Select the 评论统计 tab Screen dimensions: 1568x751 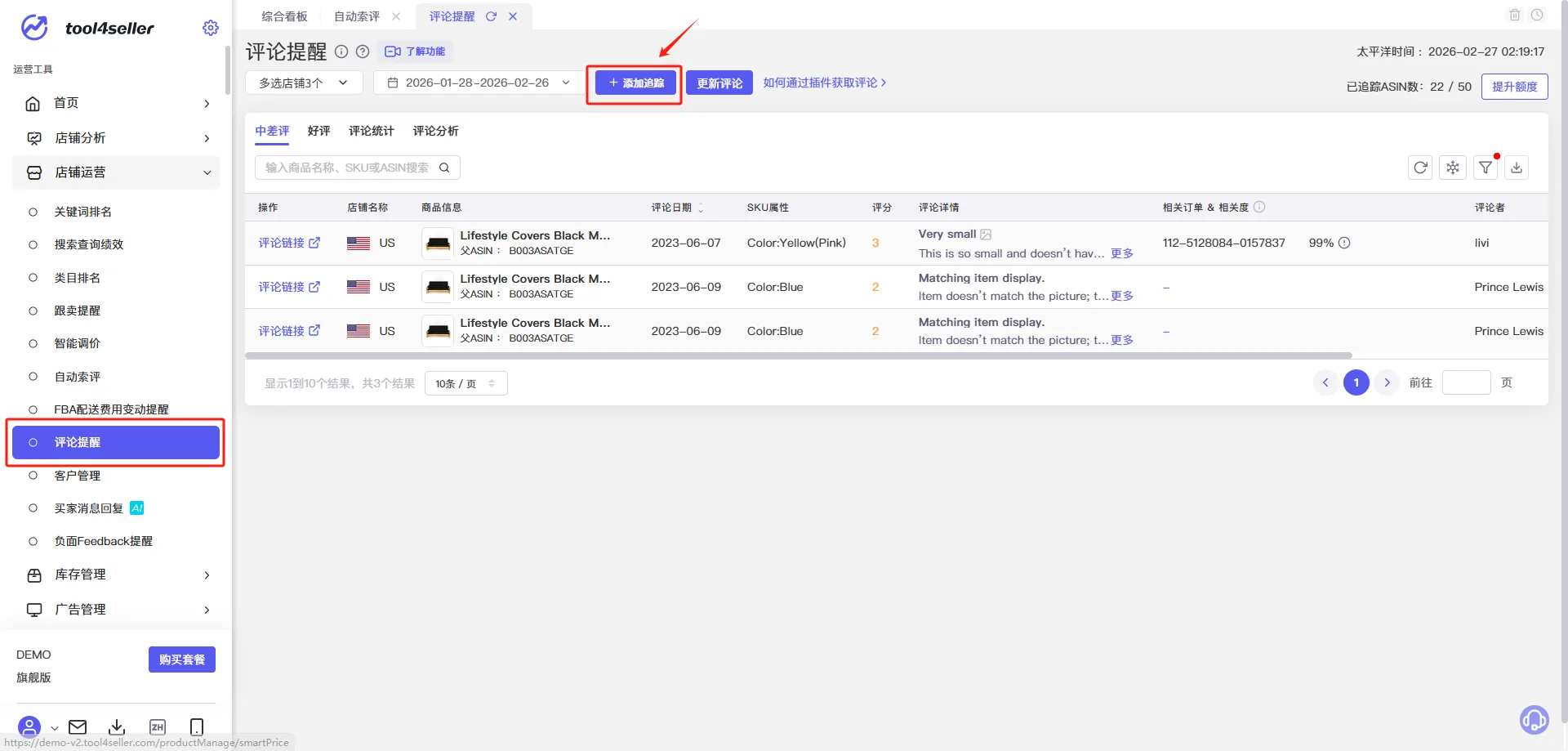point(372,131)
